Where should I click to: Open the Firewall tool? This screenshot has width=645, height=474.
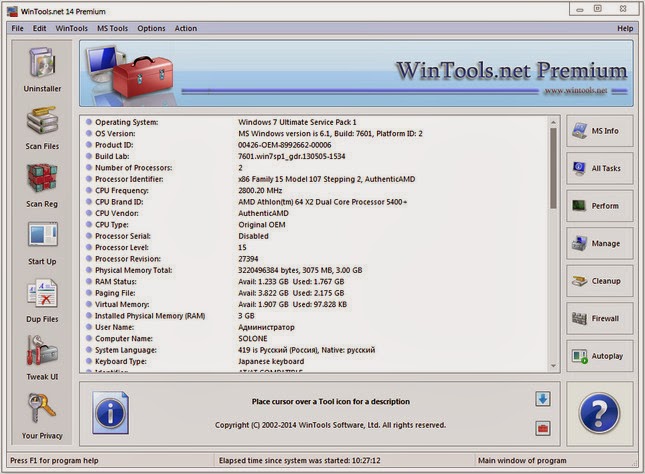click(x=599, y=318)
